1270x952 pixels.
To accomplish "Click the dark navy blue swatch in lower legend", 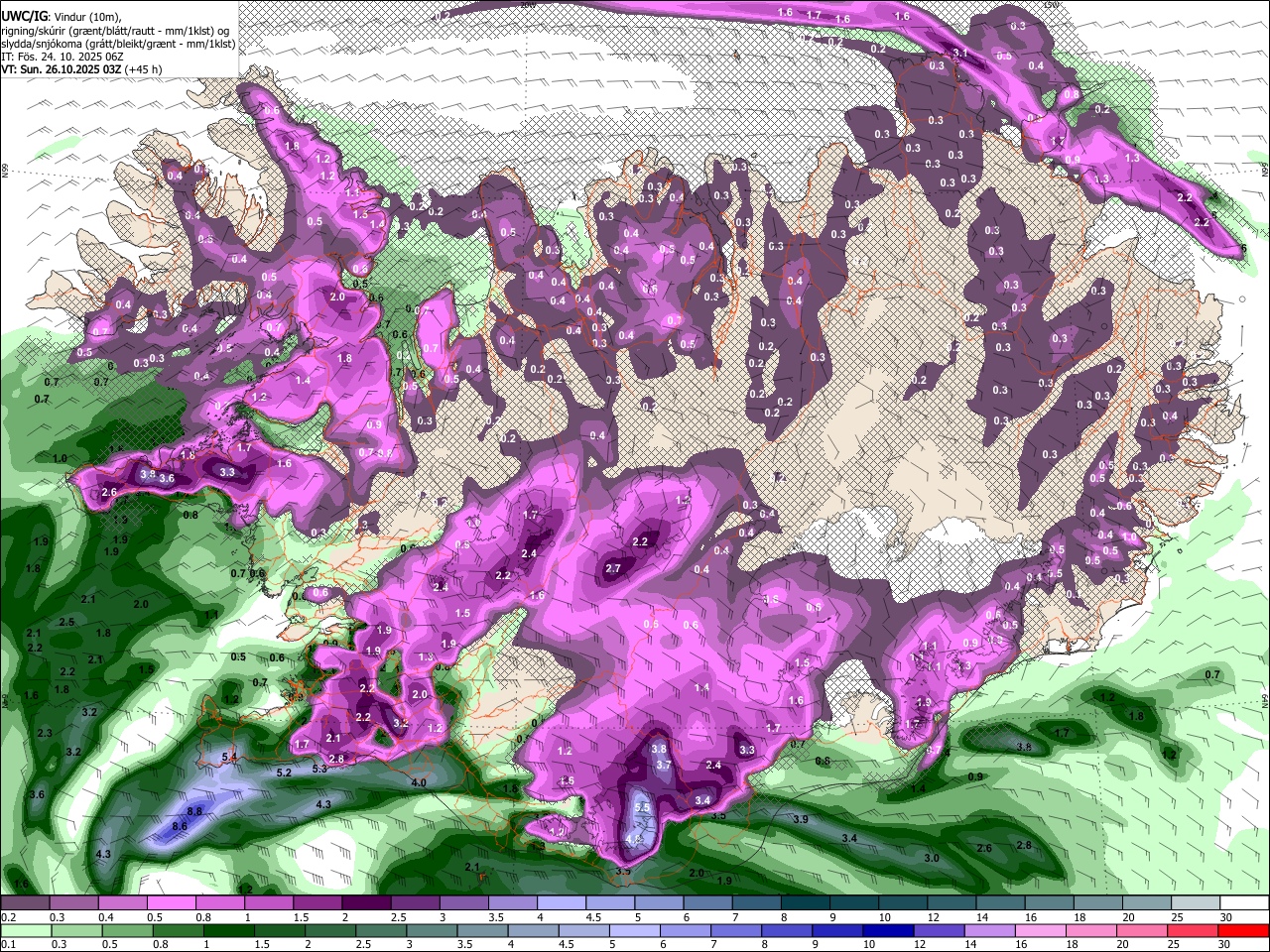I will [889, 930].
